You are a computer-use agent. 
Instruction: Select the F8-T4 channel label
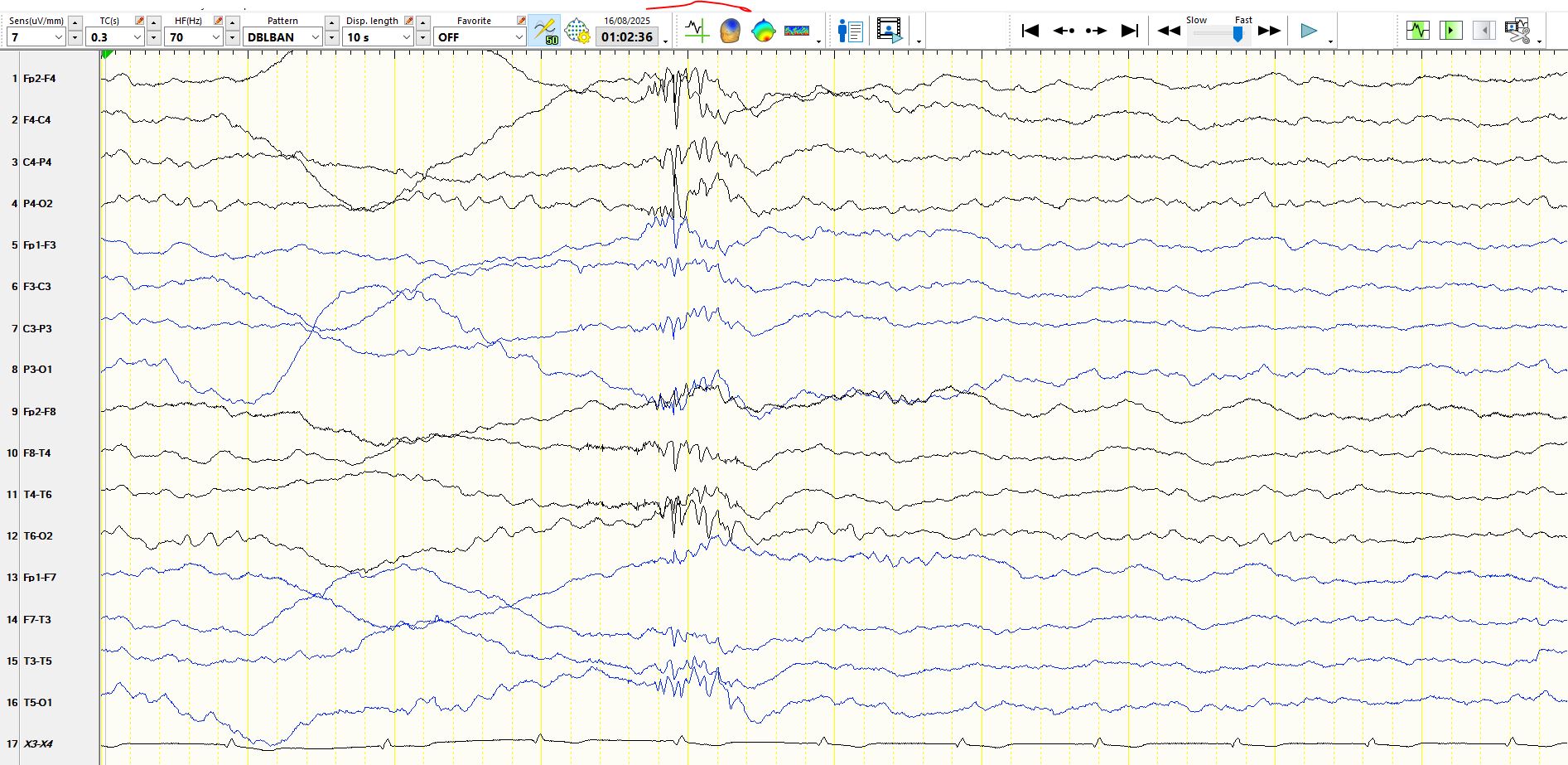36,453
